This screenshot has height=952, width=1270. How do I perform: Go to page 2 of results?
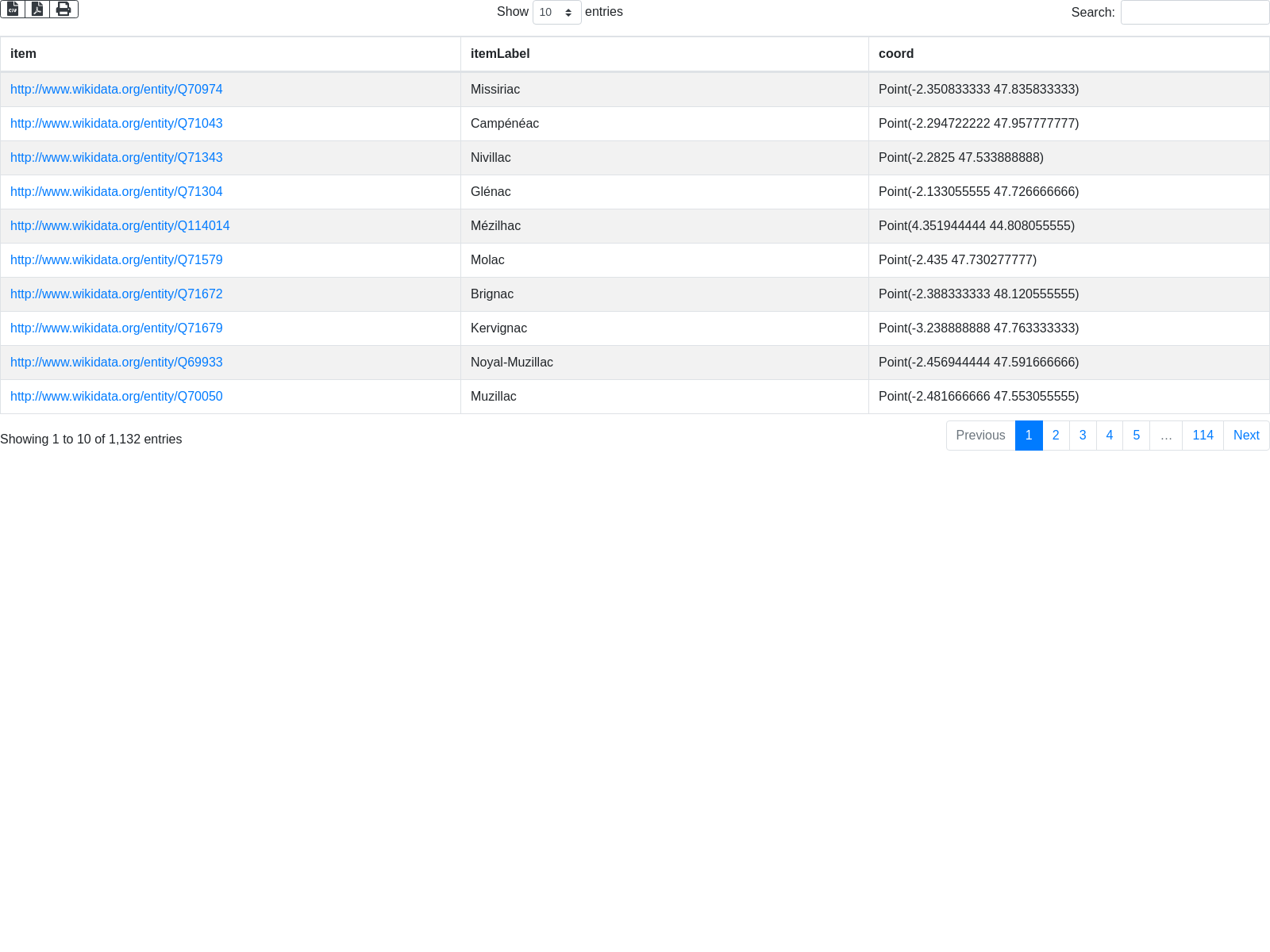pyautogui.click(x=1056, y=436)
